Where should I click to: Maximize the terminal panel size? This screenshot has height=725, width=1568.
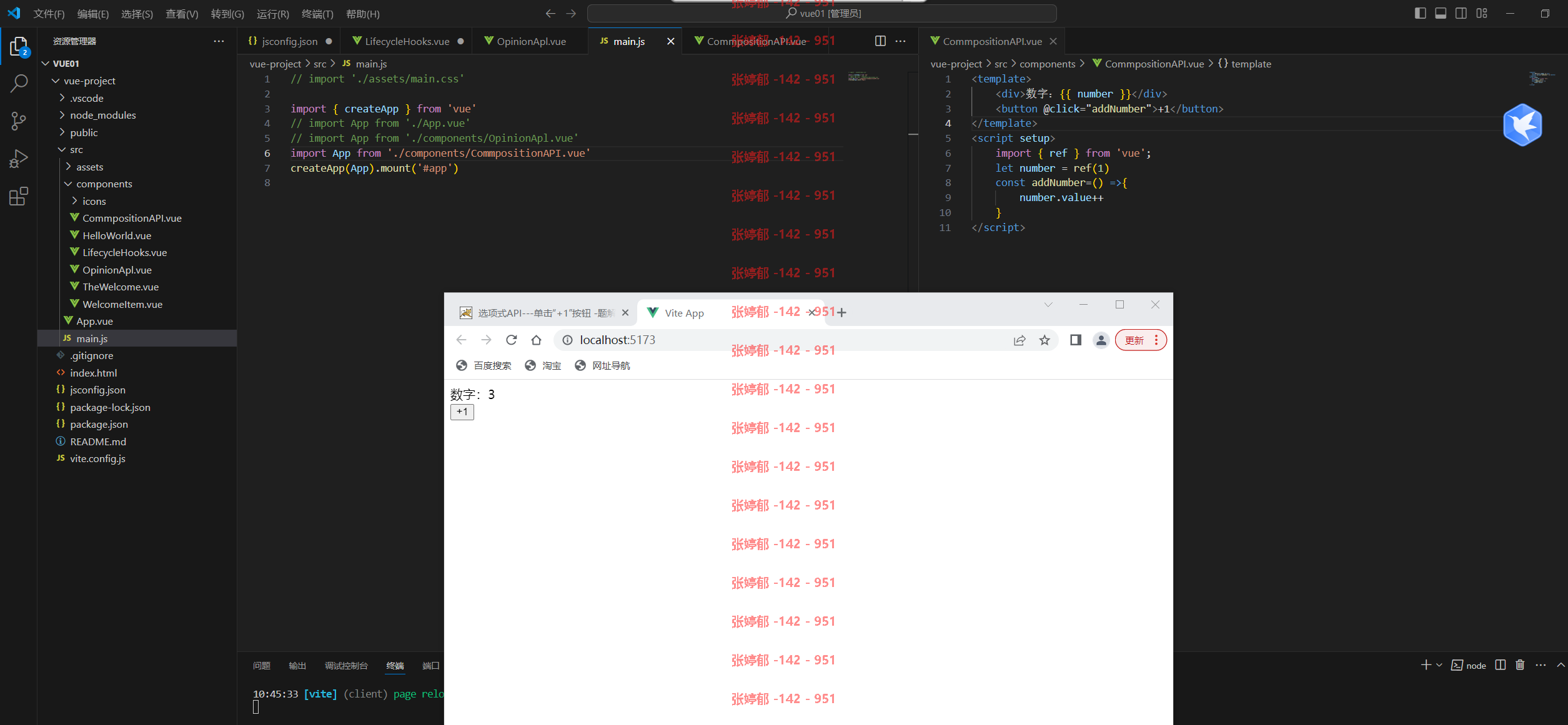[1561, 665]
